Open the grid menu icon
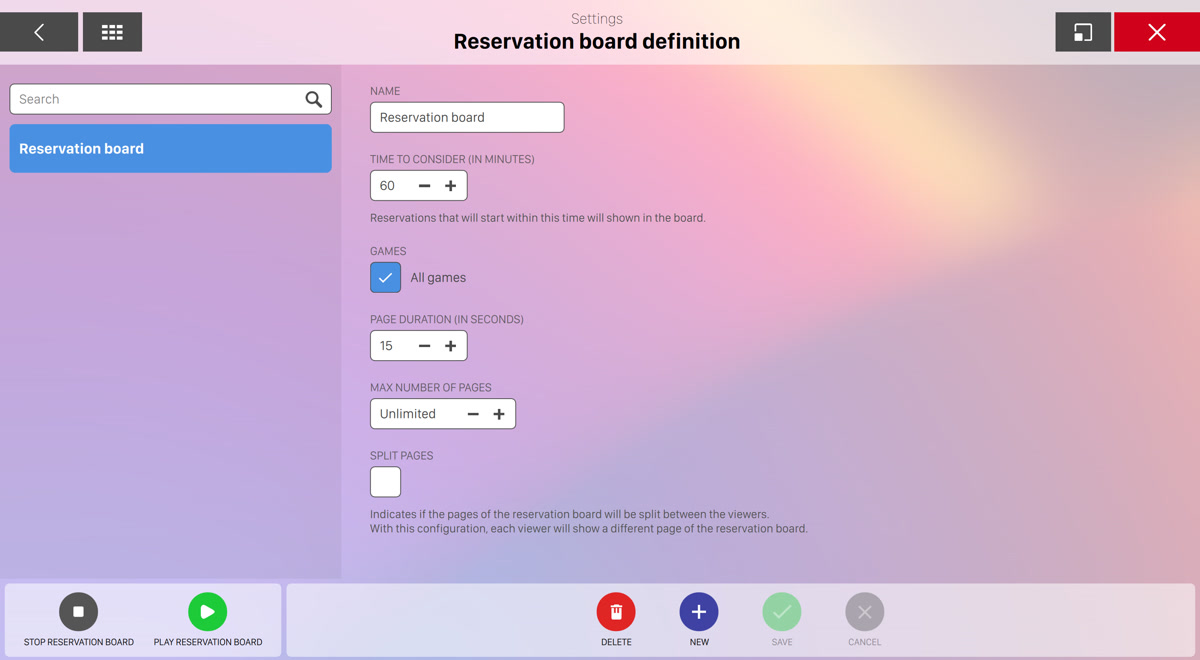The height and width of the screenshot is (660, 1200). click(x=112, y=32)
